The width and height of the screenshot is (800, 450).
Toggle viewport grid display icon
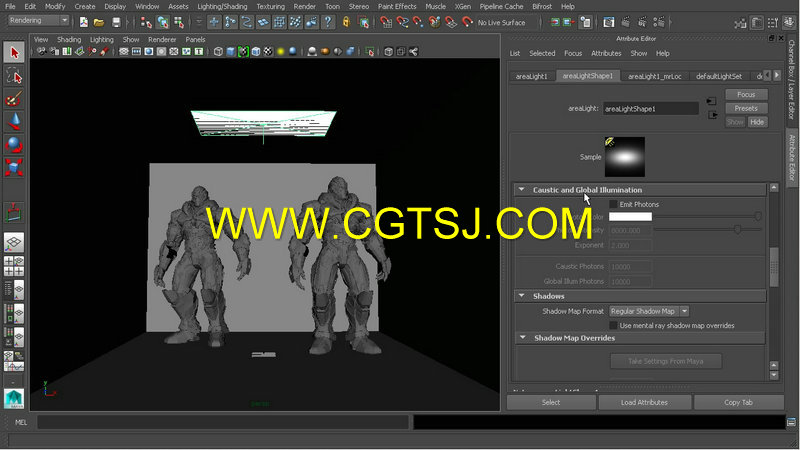[x=123, y=52]
